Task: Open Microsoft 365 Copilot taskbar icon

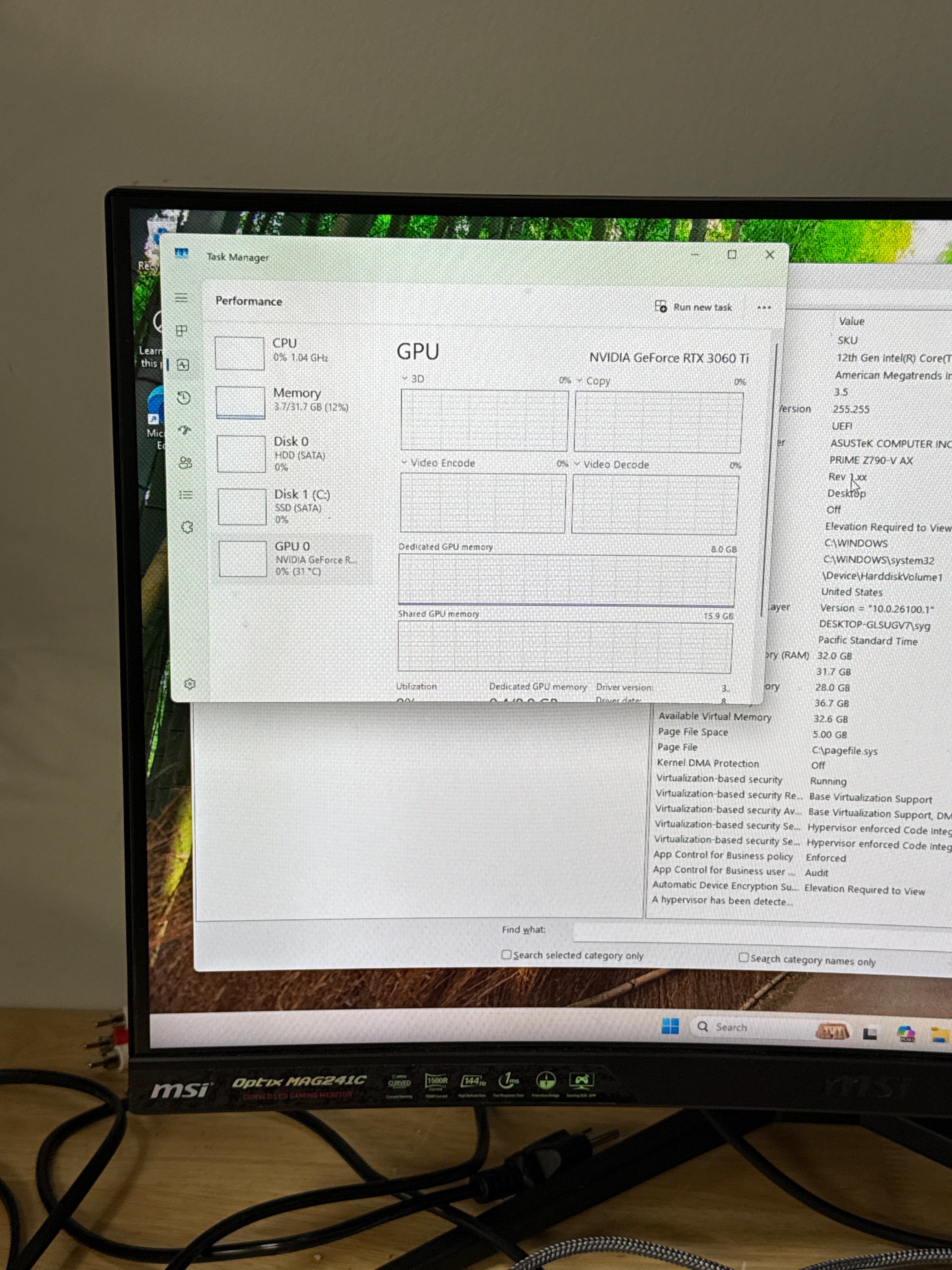Action: 905,1034
